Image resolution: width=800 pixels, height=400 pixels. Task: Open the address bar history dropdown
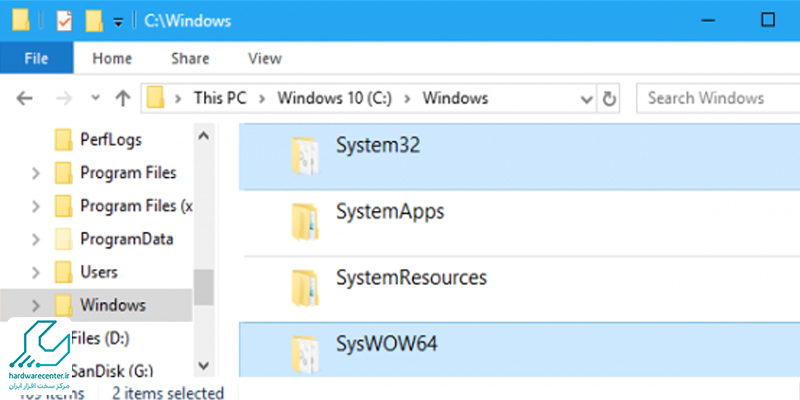(x=586, y=98)
